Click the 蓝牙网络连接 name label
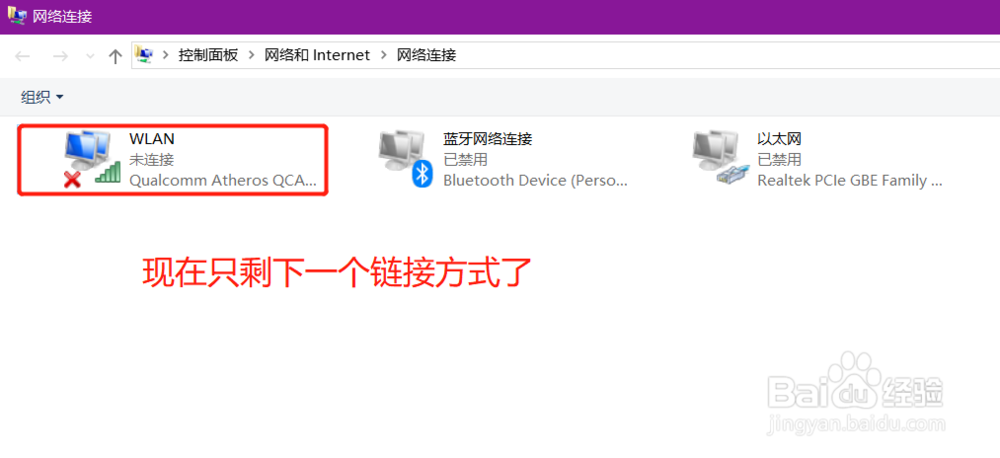1000x458 pixels. 488,138
